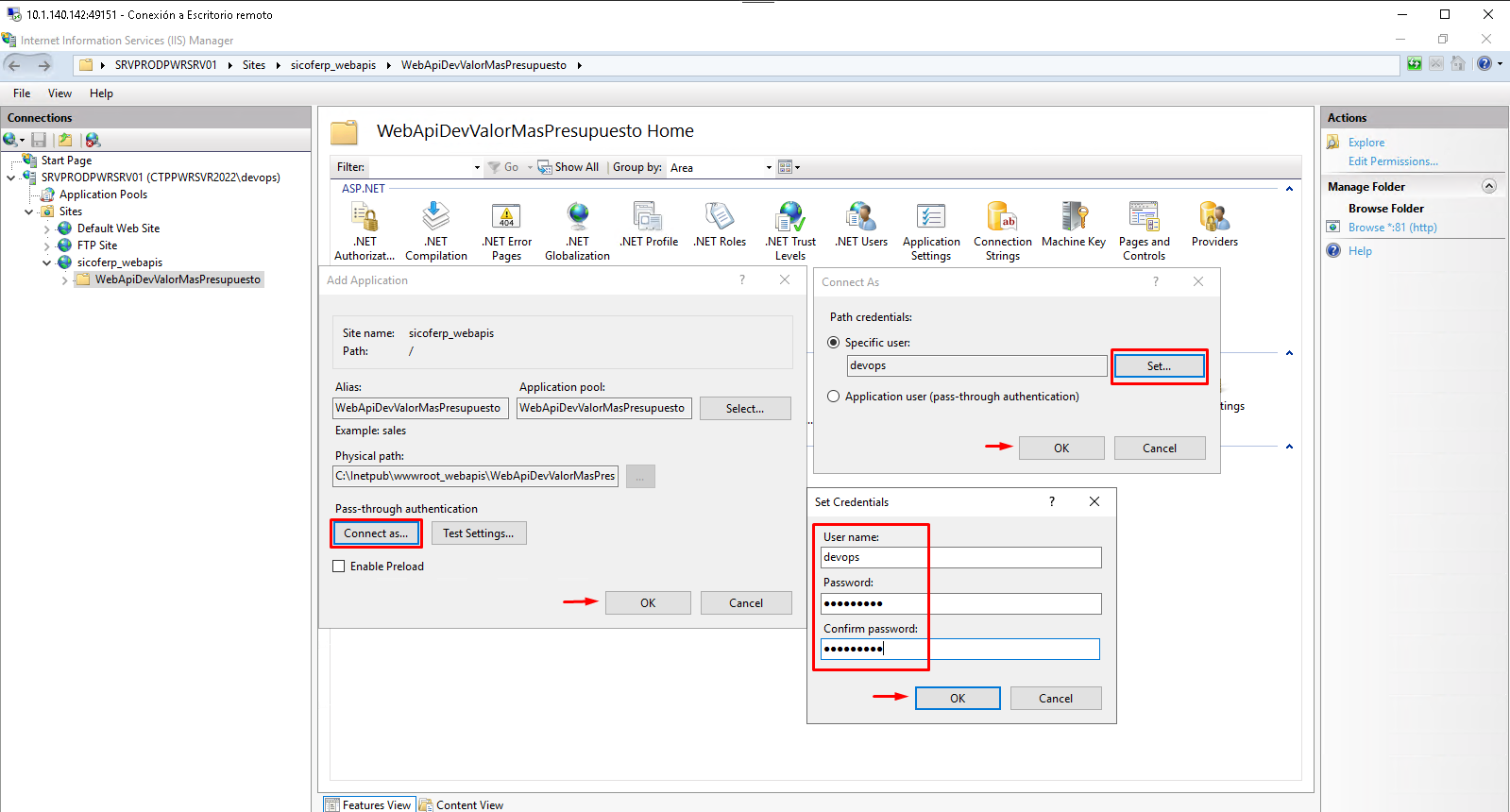The image size is (1510, 812).
Task: Open the Group by Area dropdown
Action: point(721,167)
